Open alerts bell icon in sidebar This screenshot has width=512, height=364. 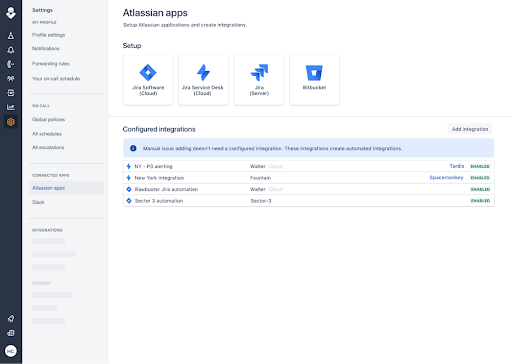[x=11, y=50]
